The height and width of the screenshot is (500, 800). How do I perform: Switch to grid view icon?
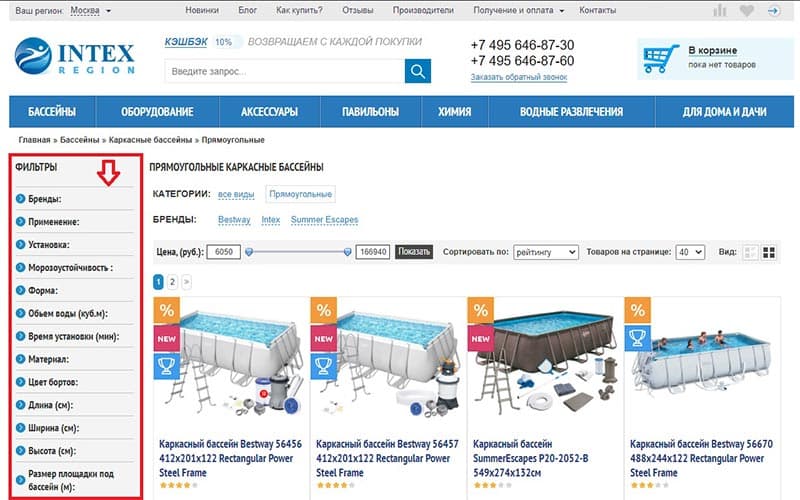tap(769, 252)
